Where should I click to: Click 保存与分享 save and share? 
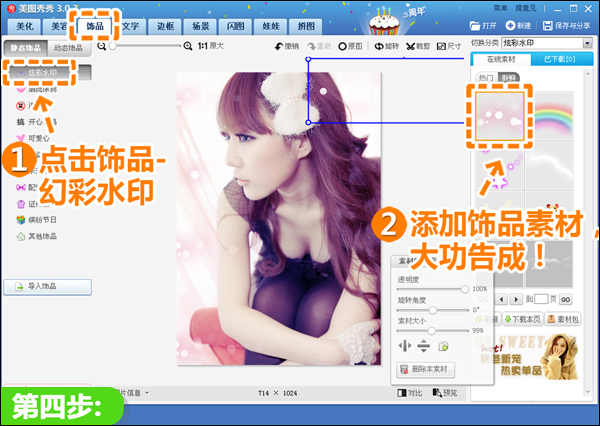pyautogui.click(x=567, y=26)
